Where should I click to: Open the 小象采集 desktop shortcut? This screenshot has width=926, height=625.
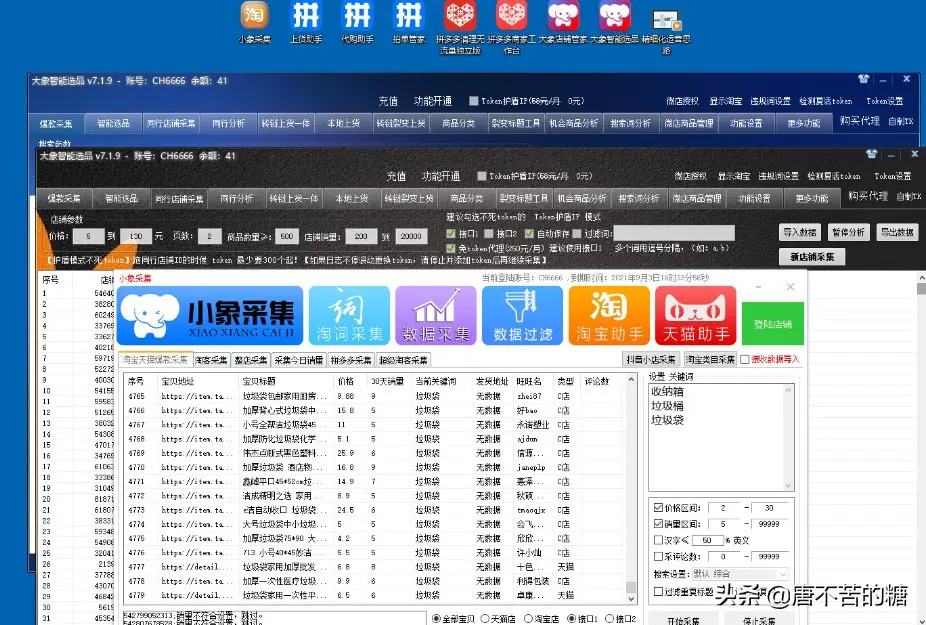tap(255, 22)
